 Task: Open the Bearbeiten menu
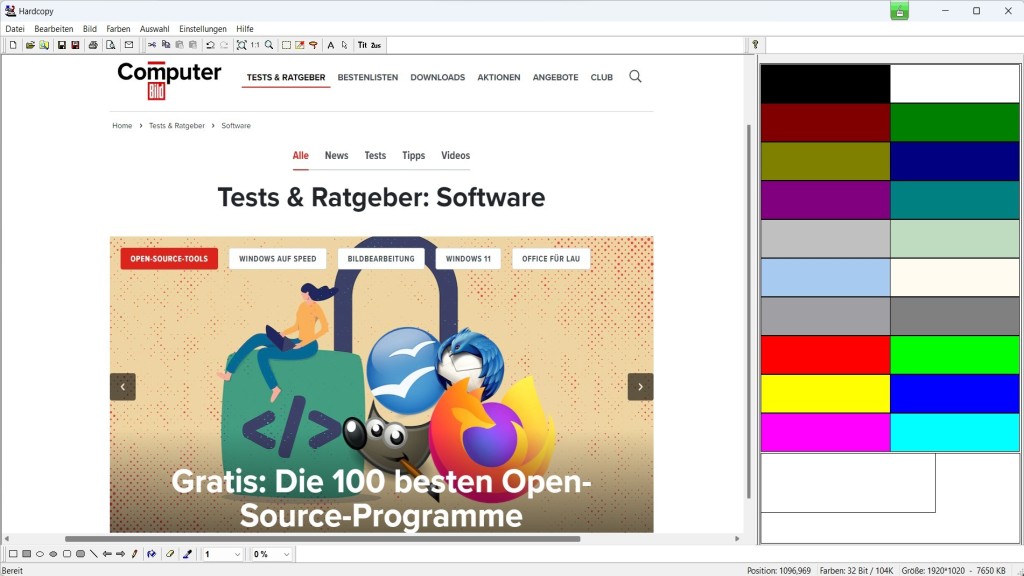coord(54,29)
